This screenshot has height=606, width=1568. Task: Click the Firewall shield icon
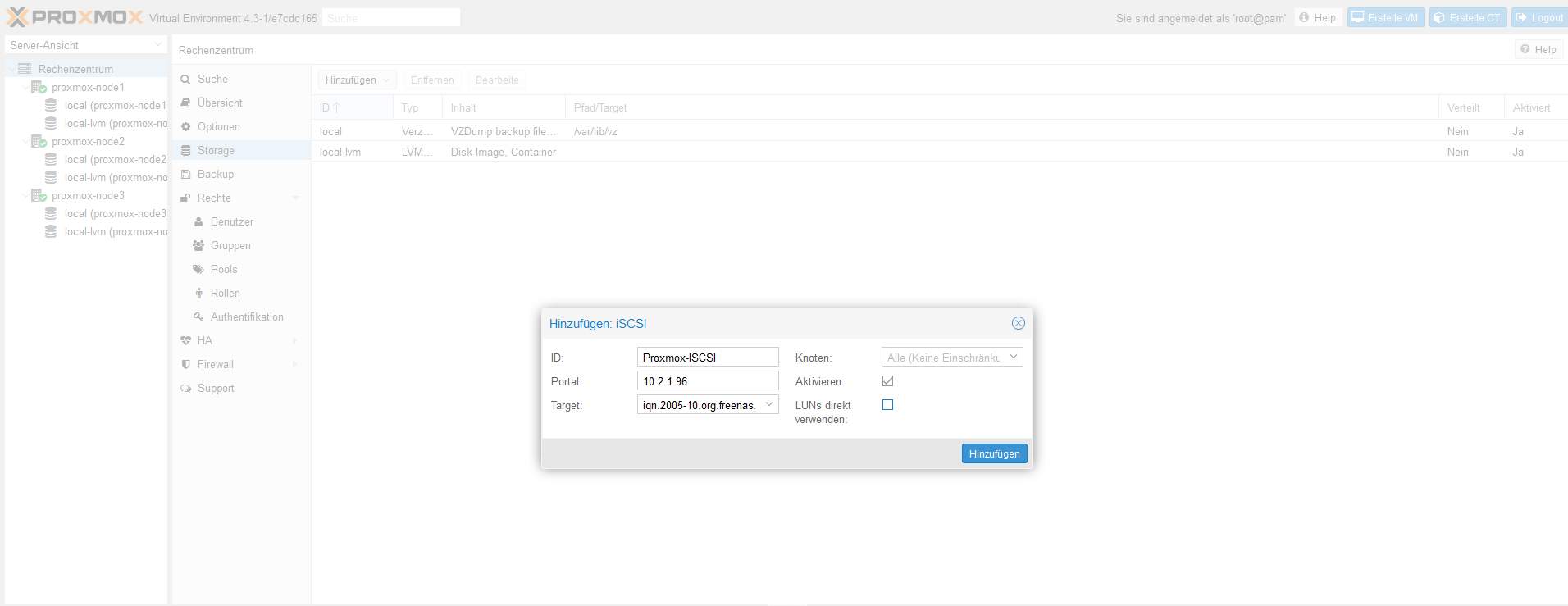186,364
